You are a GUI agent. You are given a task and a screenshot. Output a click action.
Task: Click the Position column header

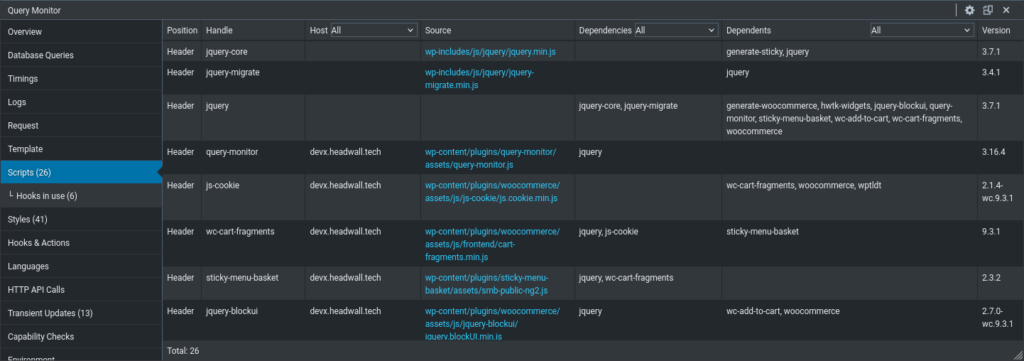[x=182, y=31]
